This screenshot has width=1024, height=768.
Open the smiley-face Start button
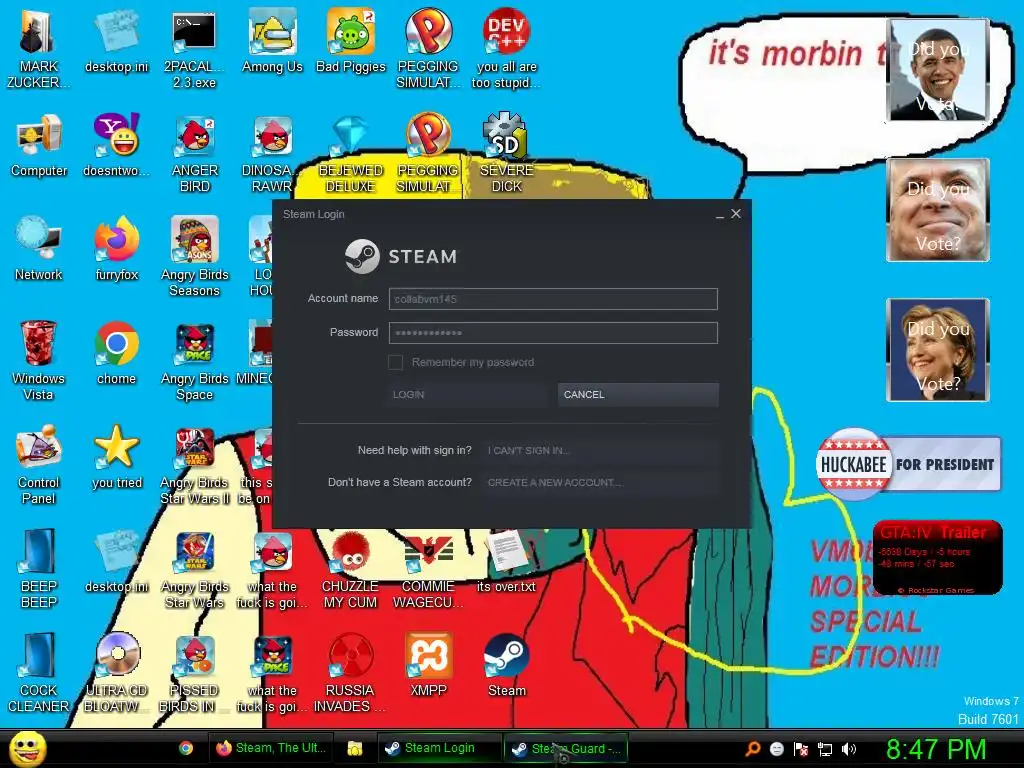point(27,749)
